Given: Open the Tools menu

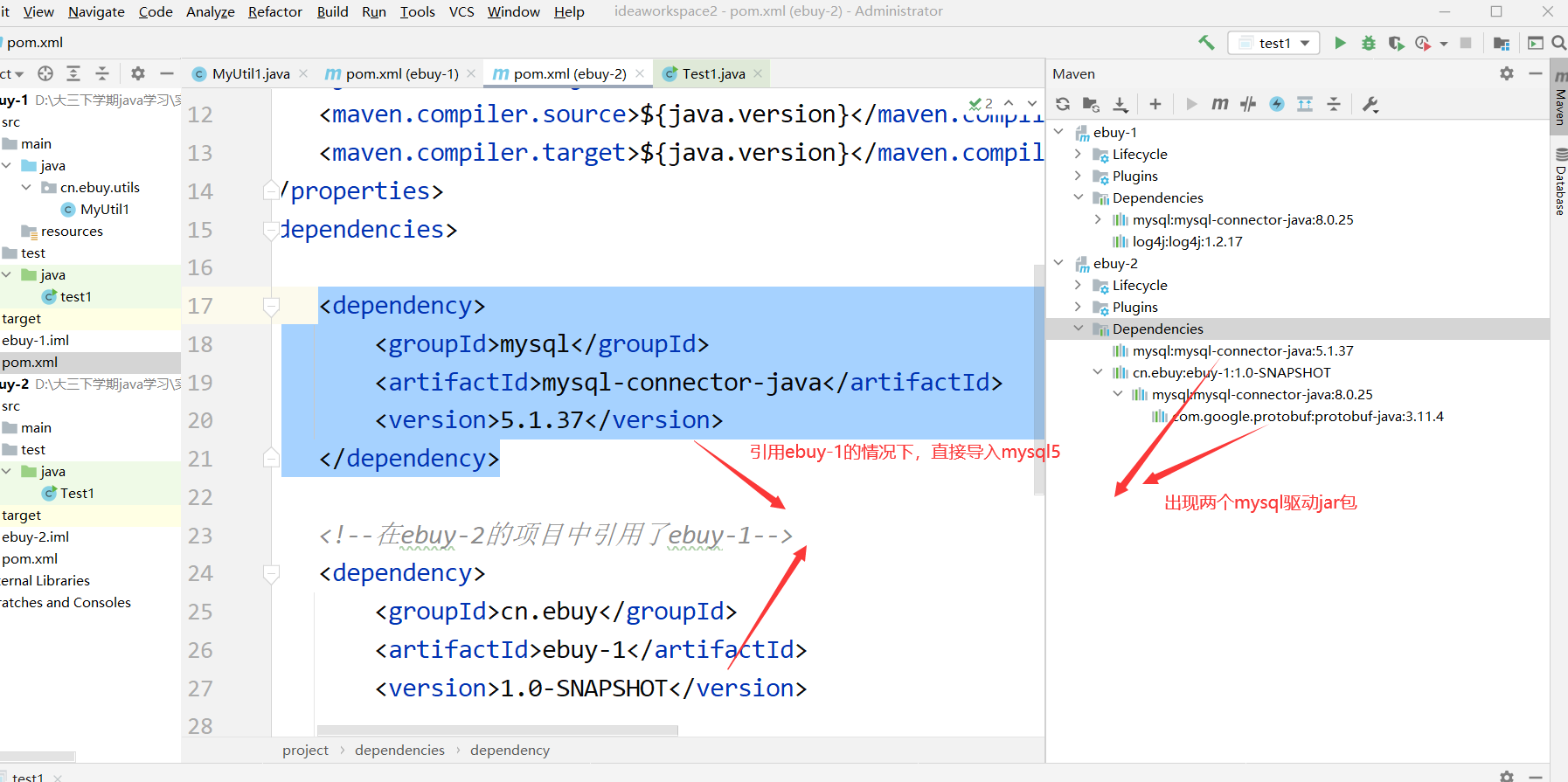Looking at the screenshot, I should (x=417, y=11).
